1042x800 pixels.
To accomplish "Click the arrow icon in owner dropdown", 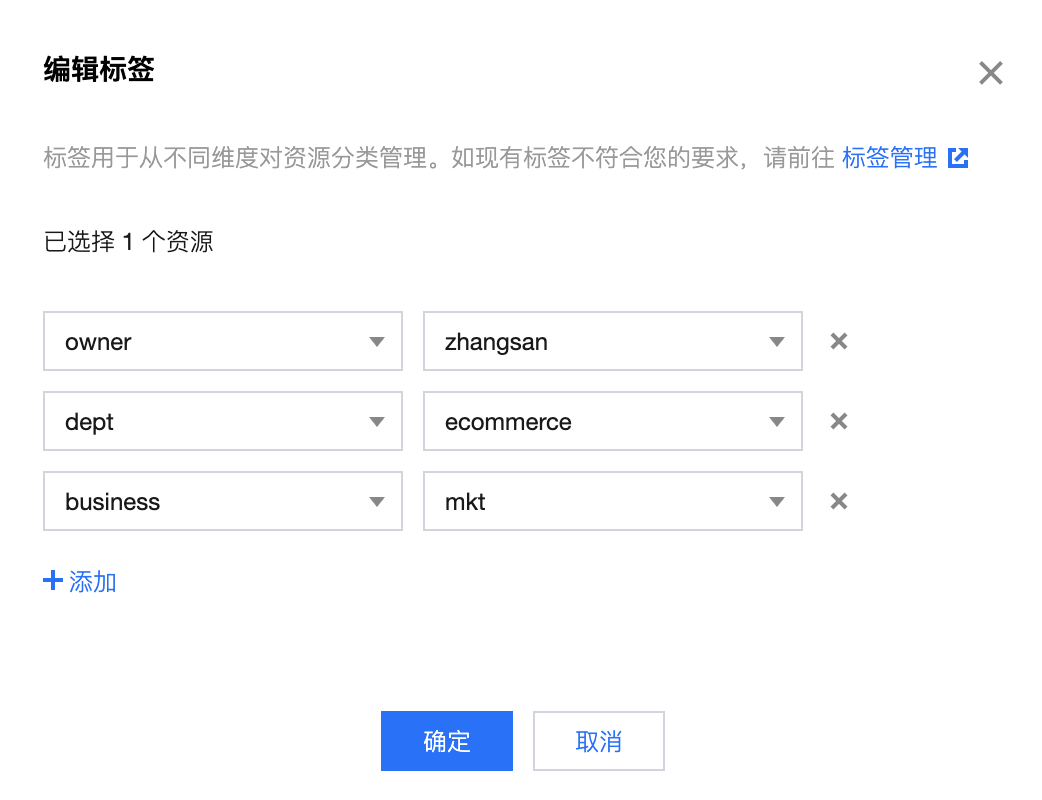I will (377, 342).
